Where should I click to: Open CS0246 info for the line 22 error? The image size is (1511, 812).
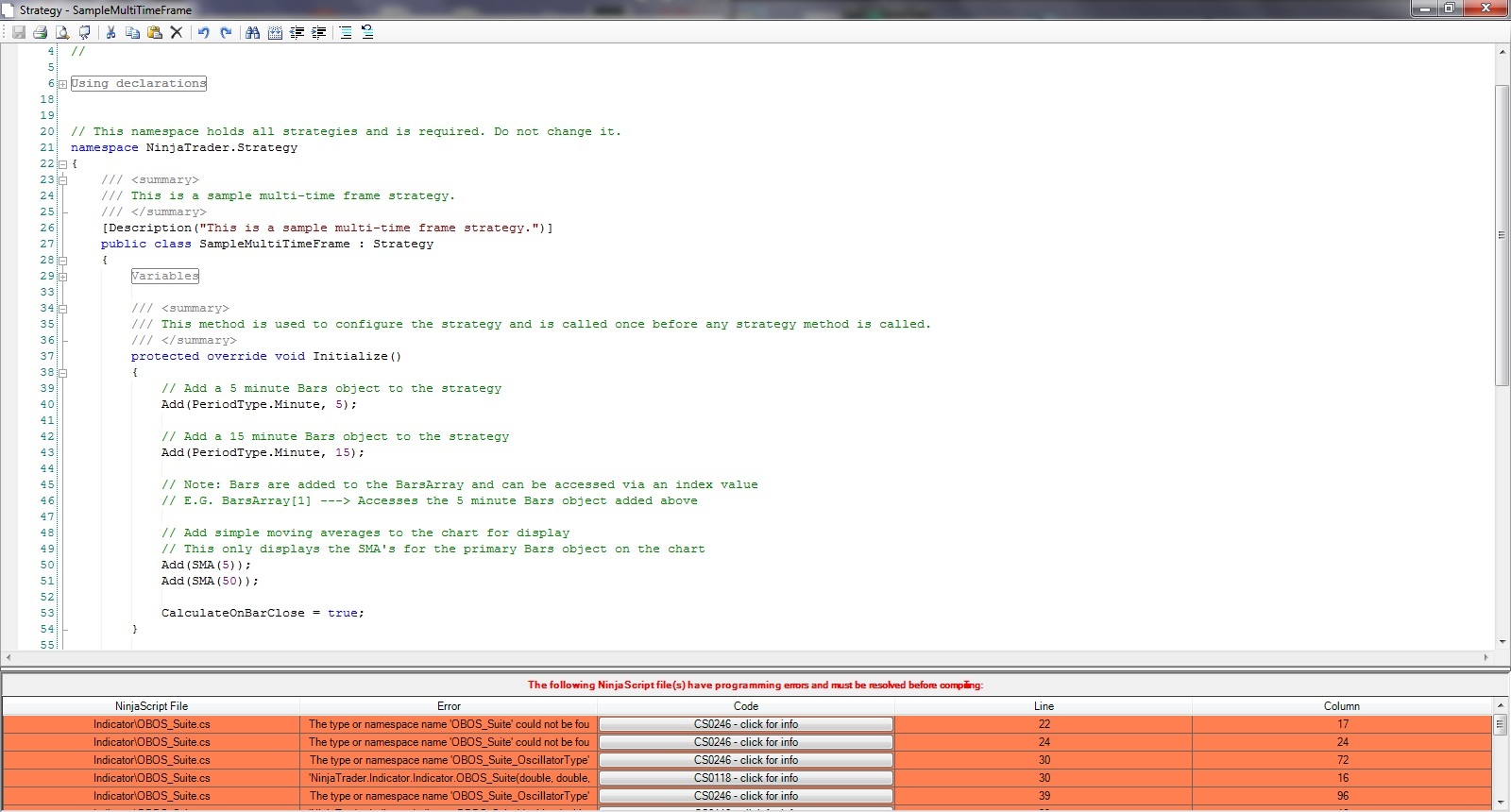pyautogui.click(x=746, y=724)
